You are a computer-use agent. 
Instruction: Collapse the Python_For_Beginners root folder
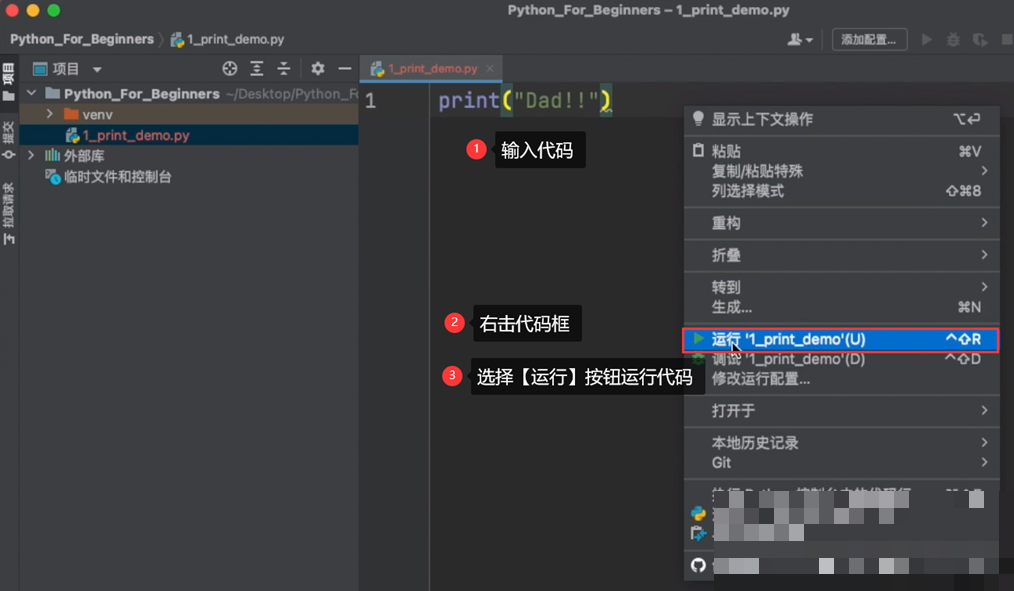[x=31, y=94]
